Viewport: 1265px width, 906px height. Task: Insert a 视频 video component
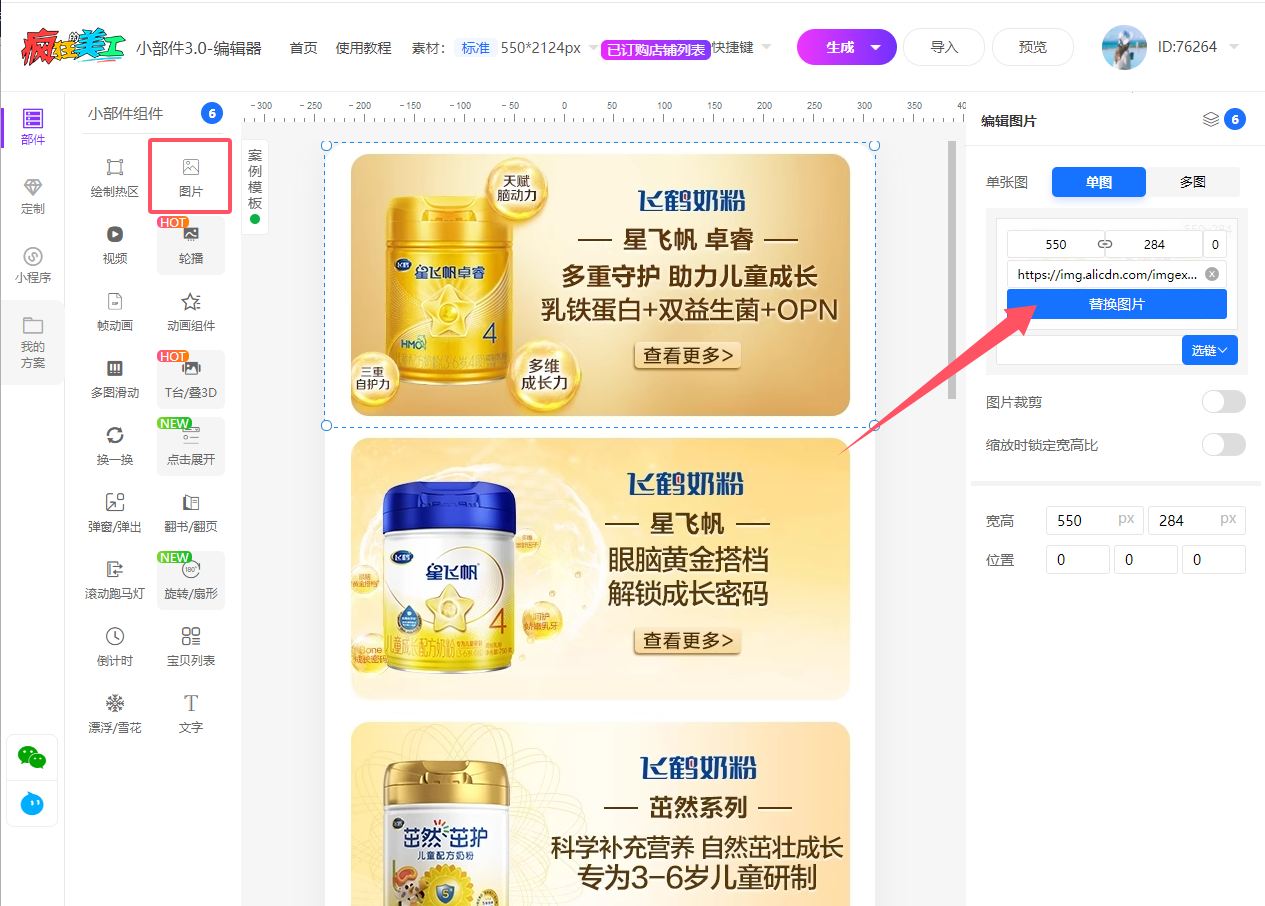tap(115, 243)
